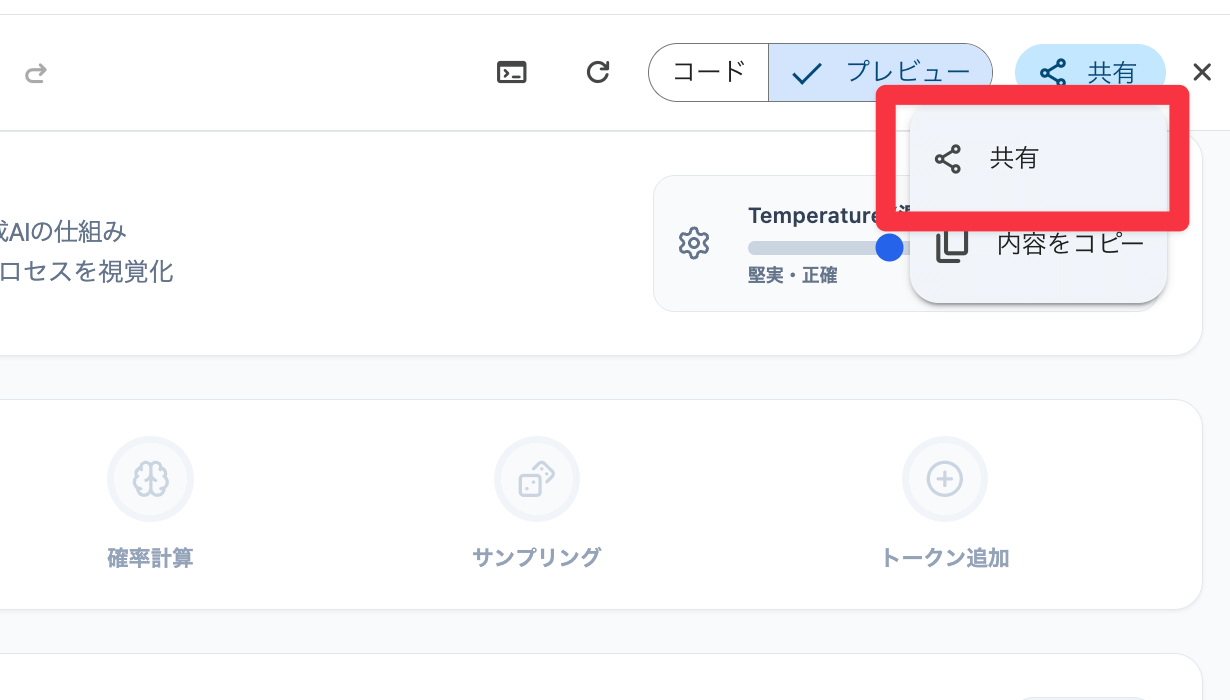Open the console terminal icon

(512, 72)
